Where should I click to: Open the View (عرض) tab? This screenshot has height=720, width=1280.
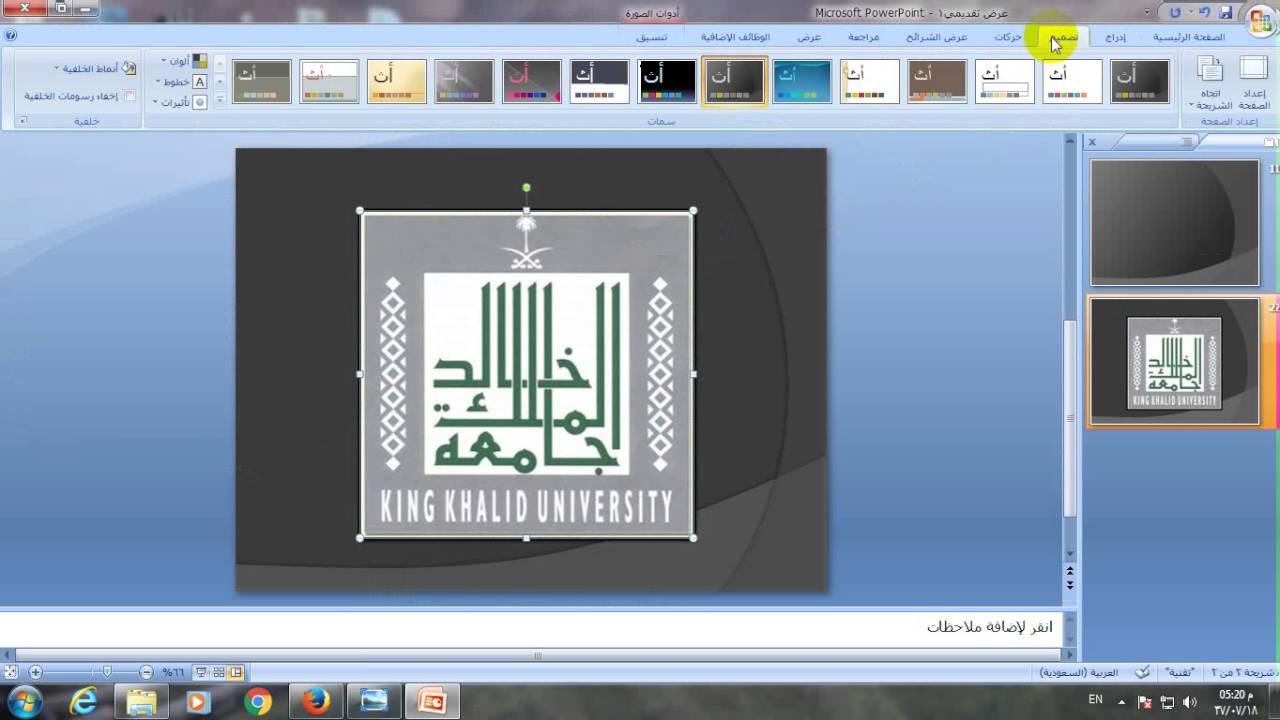[809, 37]
